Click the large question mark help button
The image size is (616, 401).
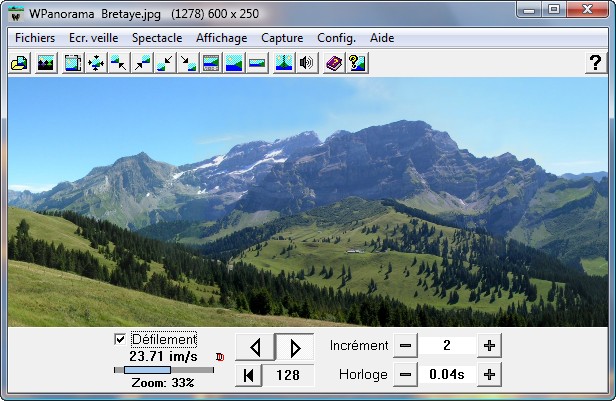(x=596, y=63)
